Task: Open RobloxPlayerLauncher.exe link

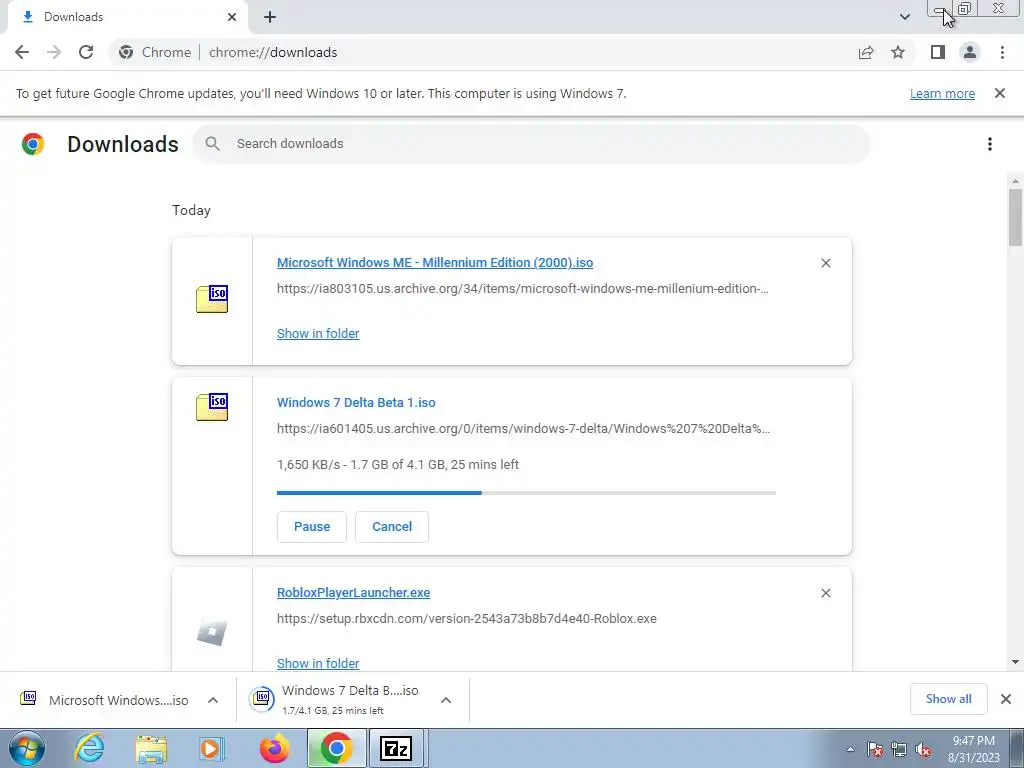Action: coord(353,593)
